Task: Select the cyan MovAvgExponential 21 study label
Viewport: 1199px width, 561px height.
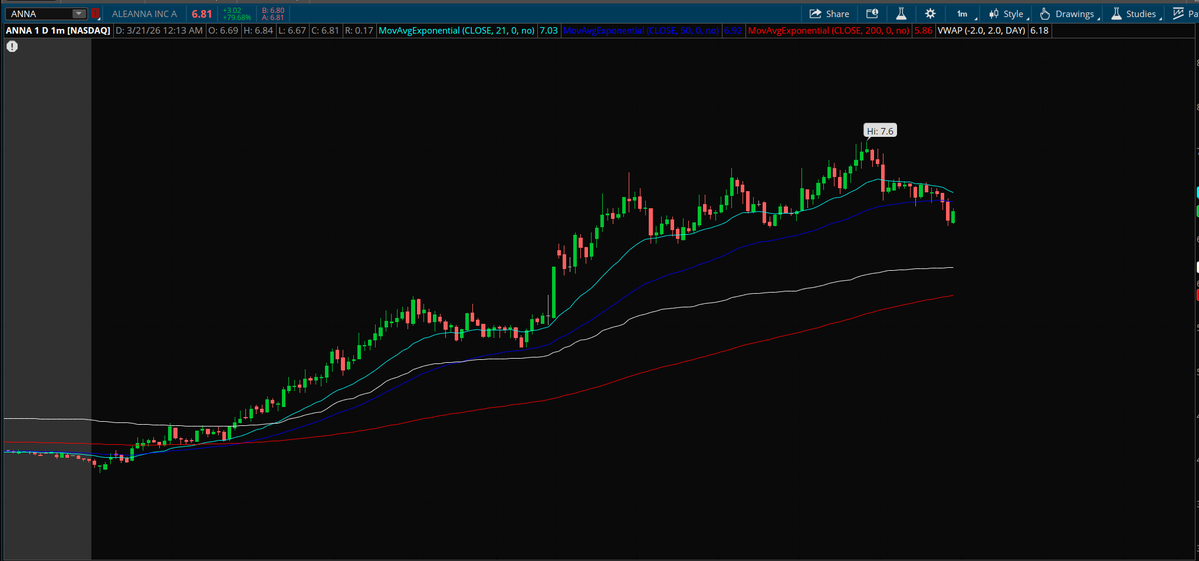Action: pos(459,31)
